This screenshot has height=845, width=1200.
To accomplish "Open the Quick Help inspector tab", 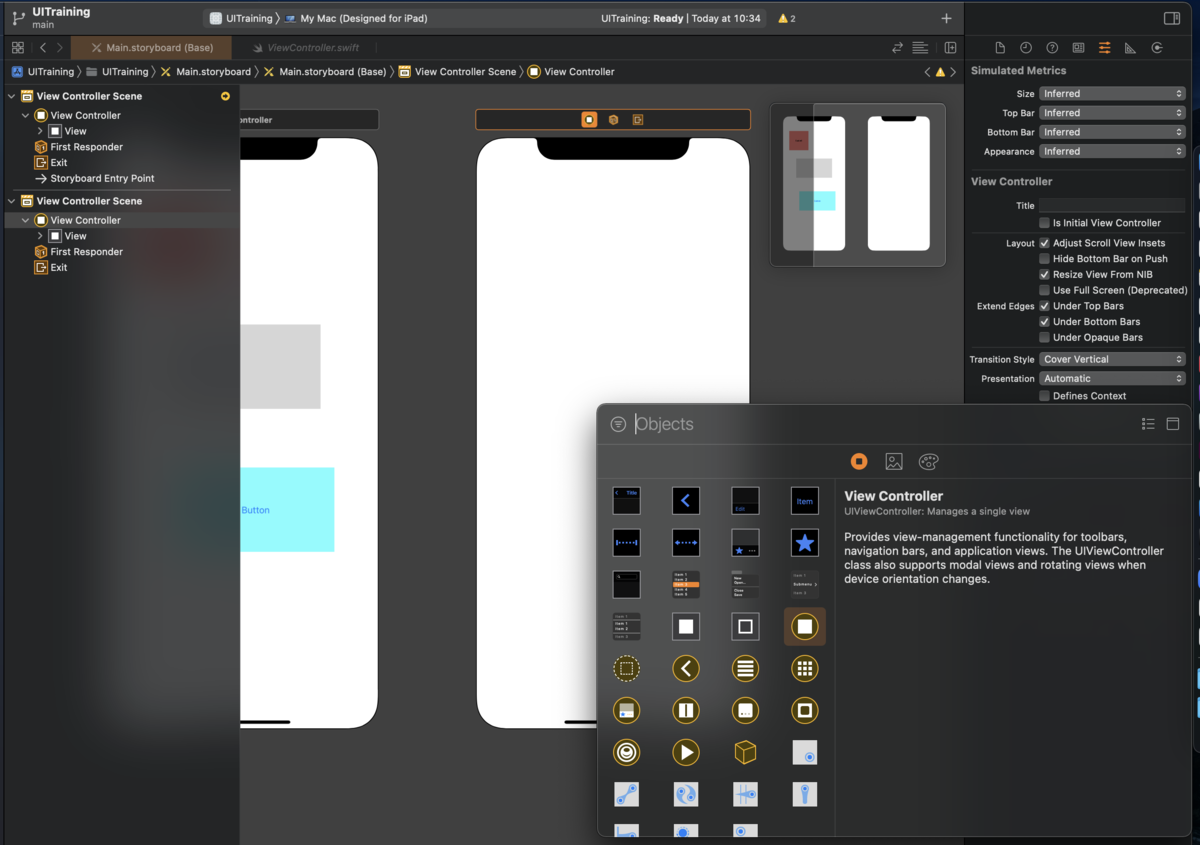I will 1052,48.
